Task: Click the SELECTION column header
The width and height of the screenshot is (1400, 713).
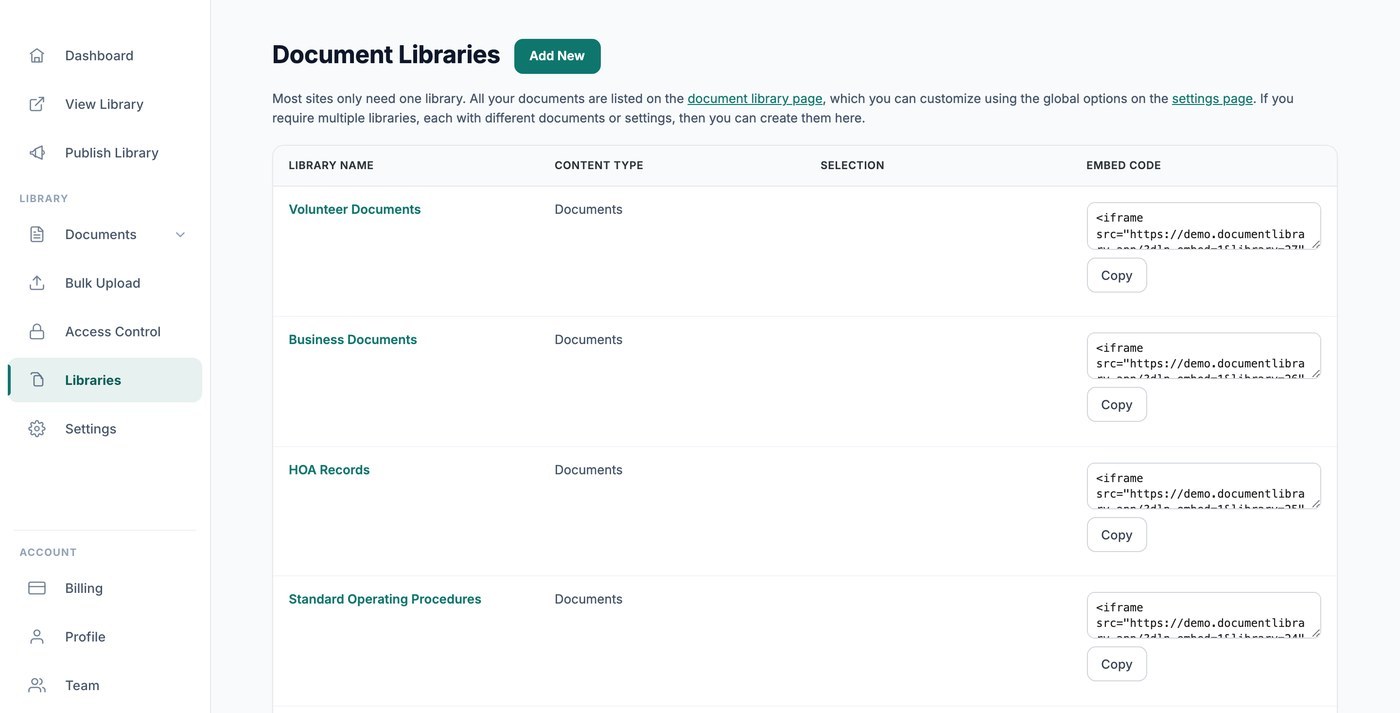Action: (x=852, y=165)
